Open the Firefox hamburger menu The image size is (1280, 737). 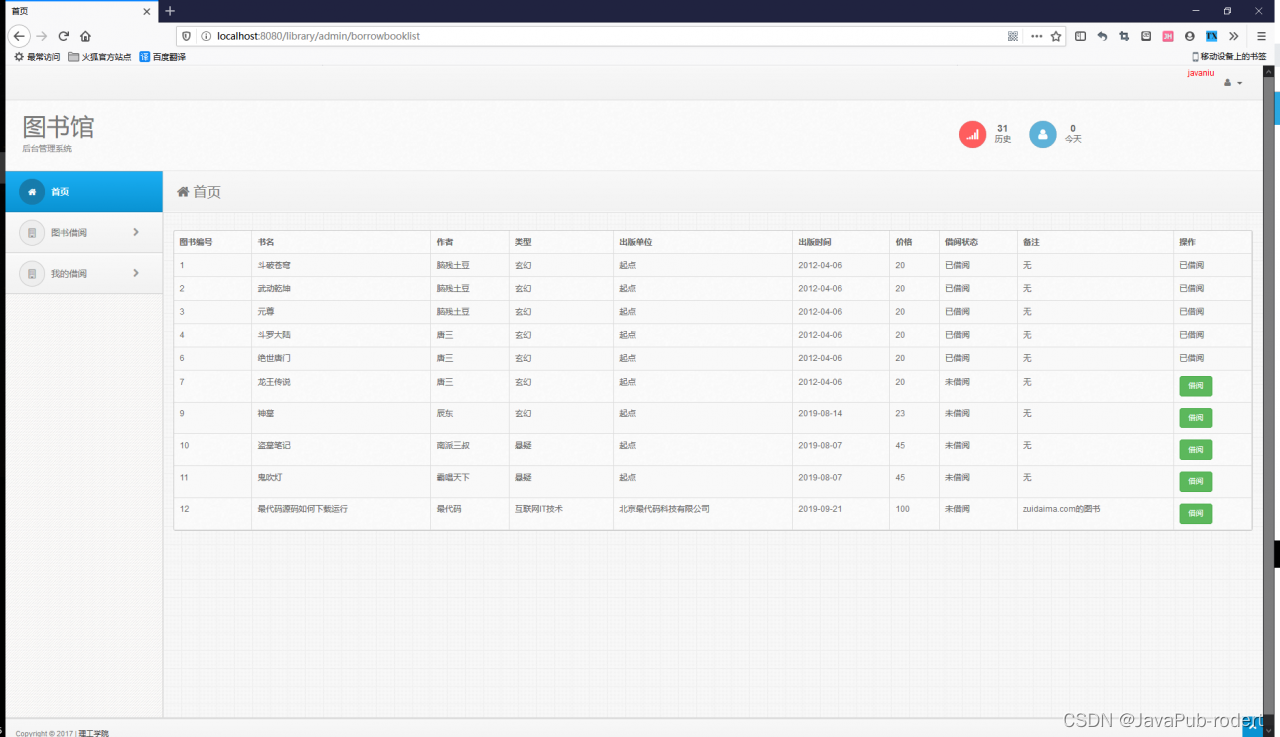coord(1261,36)
